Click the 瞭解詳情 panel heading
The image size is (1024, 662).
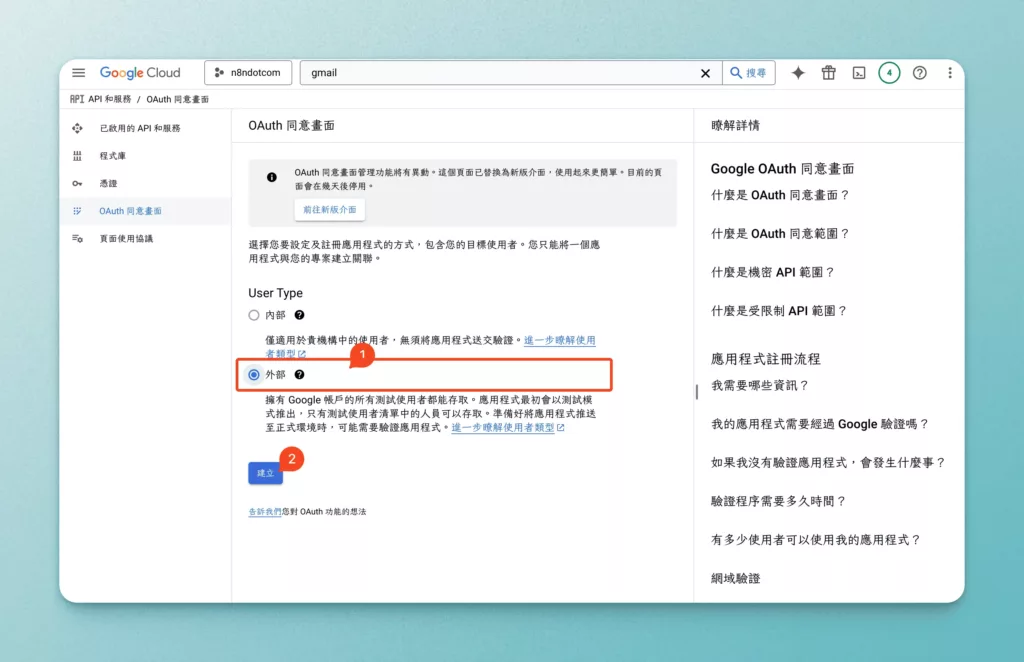pyautogui.click(x=735, y=125)
